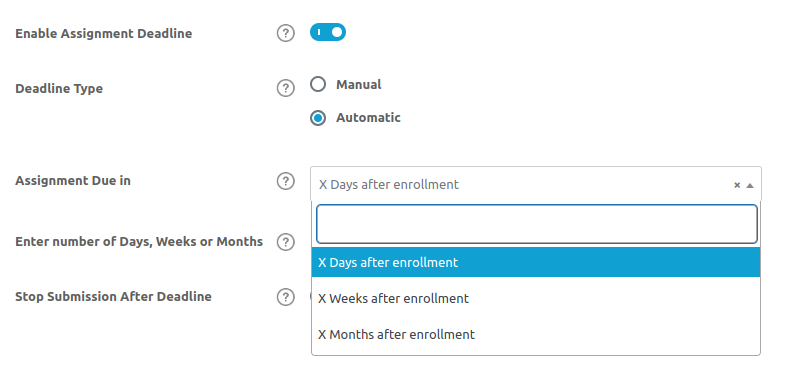
Task: Show help icon next to Deadline Type
Action: click(x=286, y=88)
